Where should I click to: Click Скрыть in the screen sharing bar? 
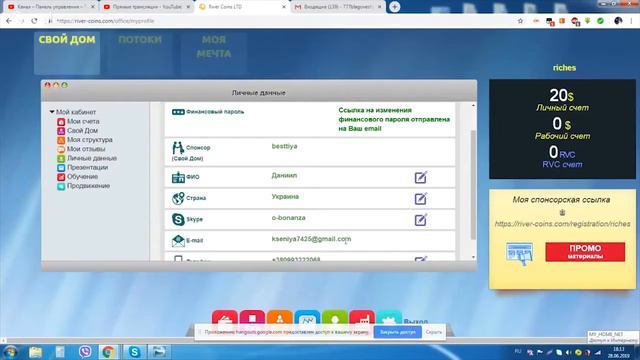point(433,332)
